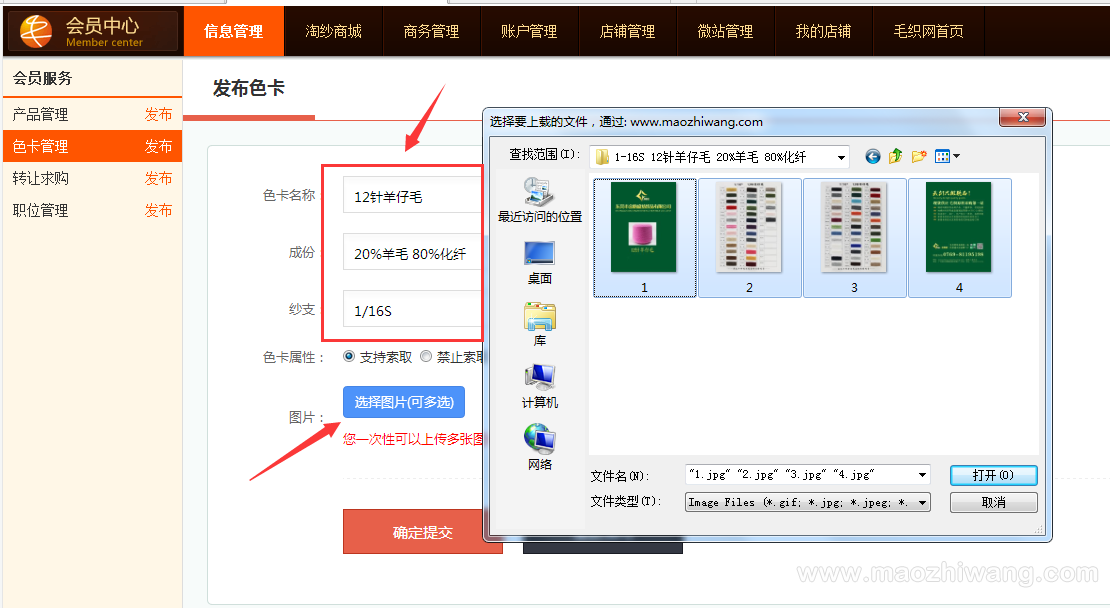1110x608 pixels.
Task: Click the up-one-level folder icon
Action: (x=896, y=156)
